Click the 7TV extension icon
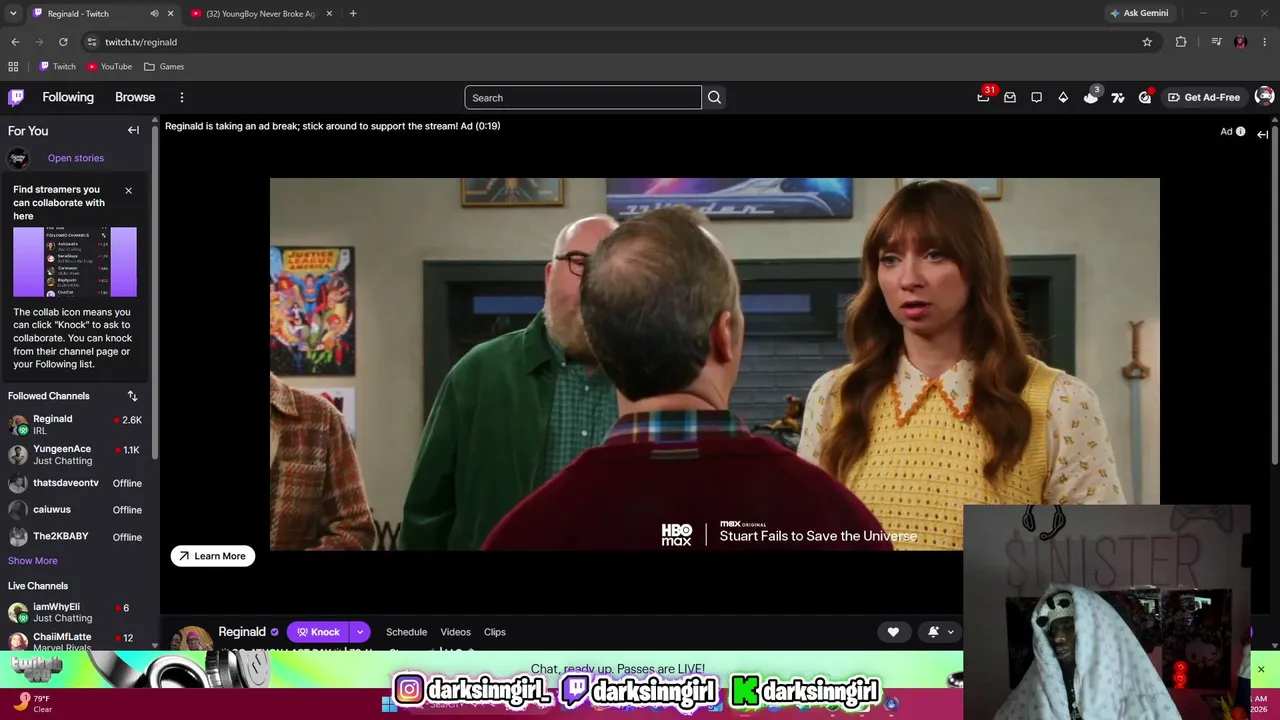This screenshot has width=1280, height=720. tap(1118, 97)
